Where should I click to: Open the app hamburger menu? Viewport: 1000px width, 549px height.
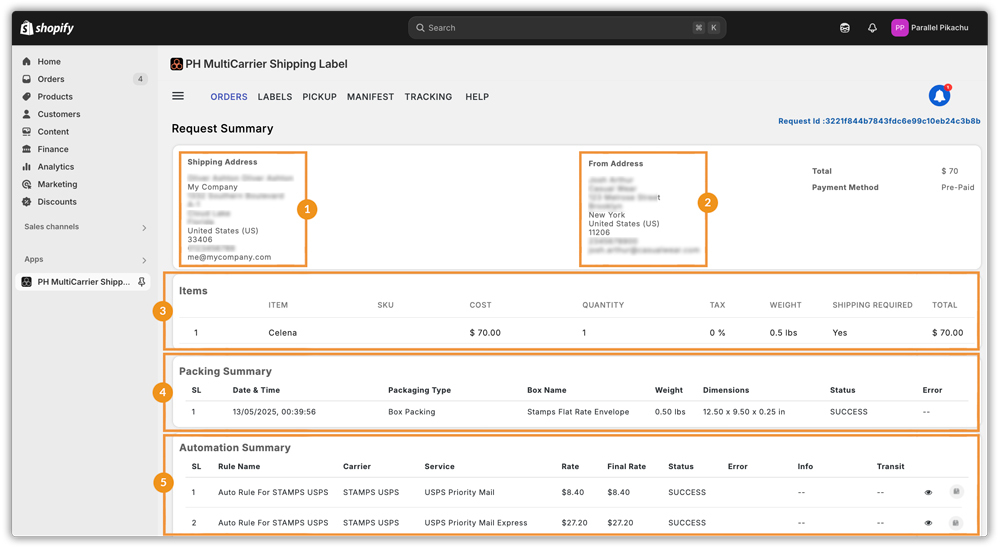(x=178, y=96)
